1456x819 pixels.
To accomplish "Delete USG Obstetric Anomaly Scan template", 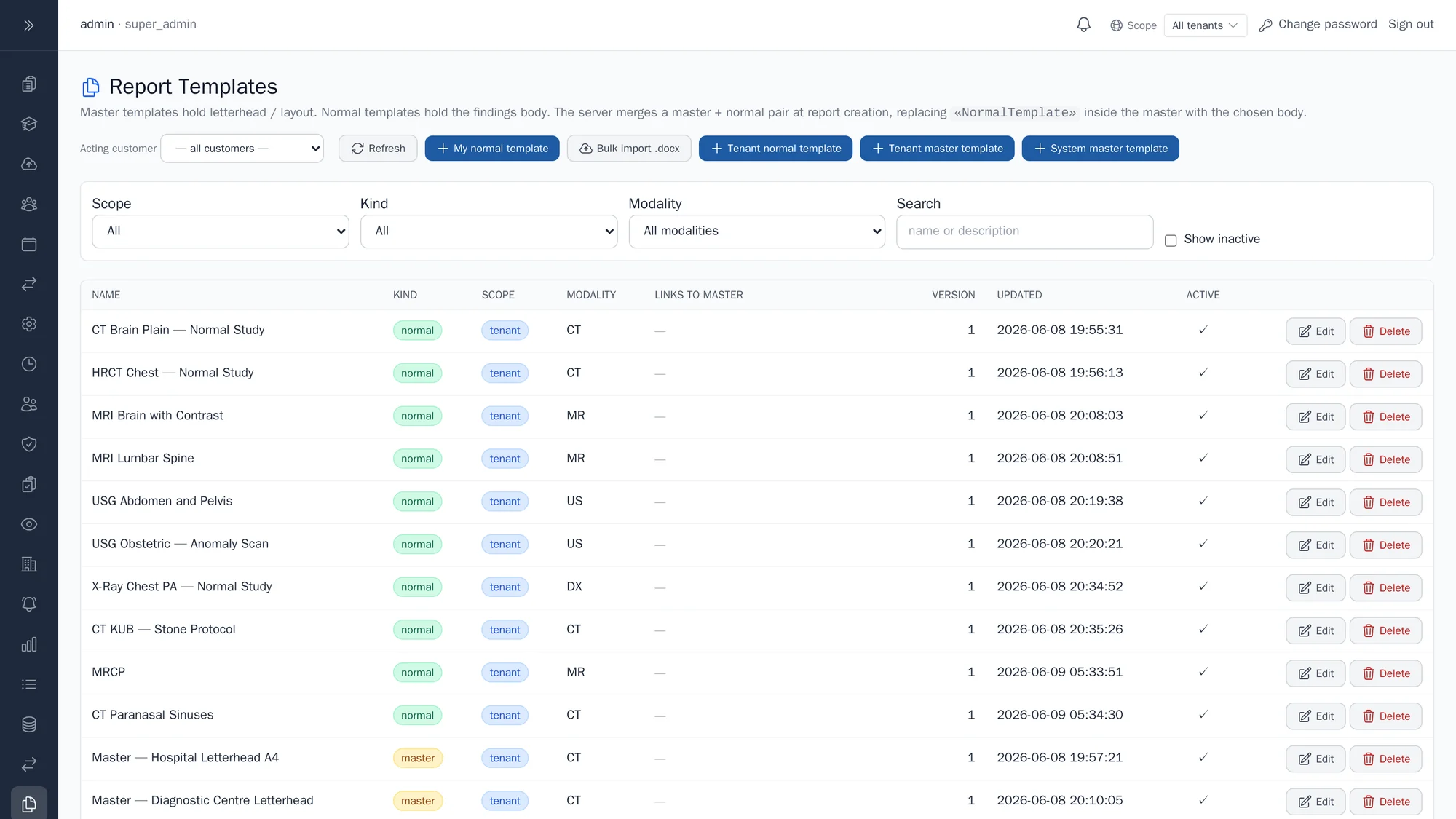I will [x=1385, y=545].
